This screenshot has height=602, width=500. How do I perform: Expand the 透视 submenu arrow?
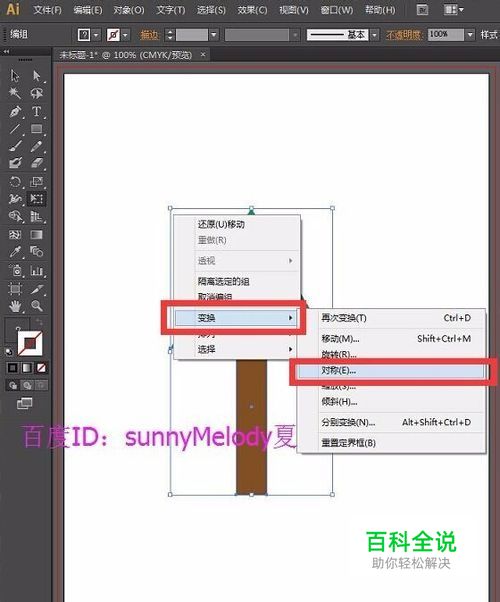[x=291, y=261]
